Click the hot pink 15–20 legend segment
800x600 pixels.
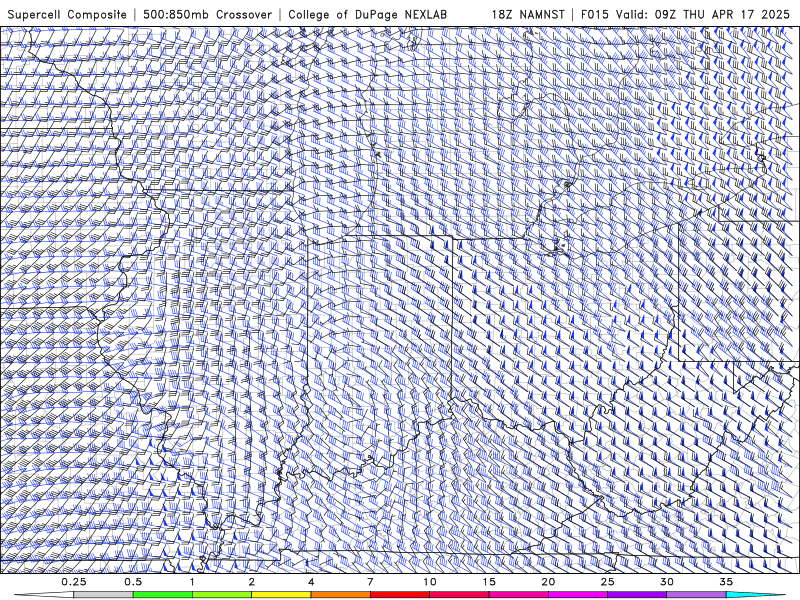pos(518,595)
